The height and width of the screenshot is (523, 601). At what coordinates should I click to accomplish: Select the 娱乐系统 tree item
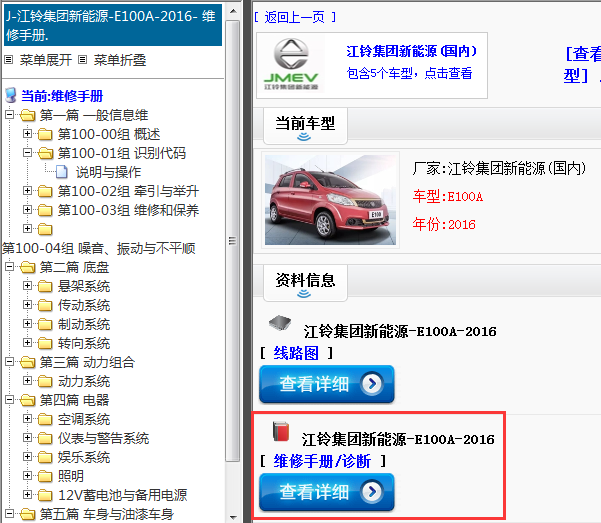coord(84,457)
